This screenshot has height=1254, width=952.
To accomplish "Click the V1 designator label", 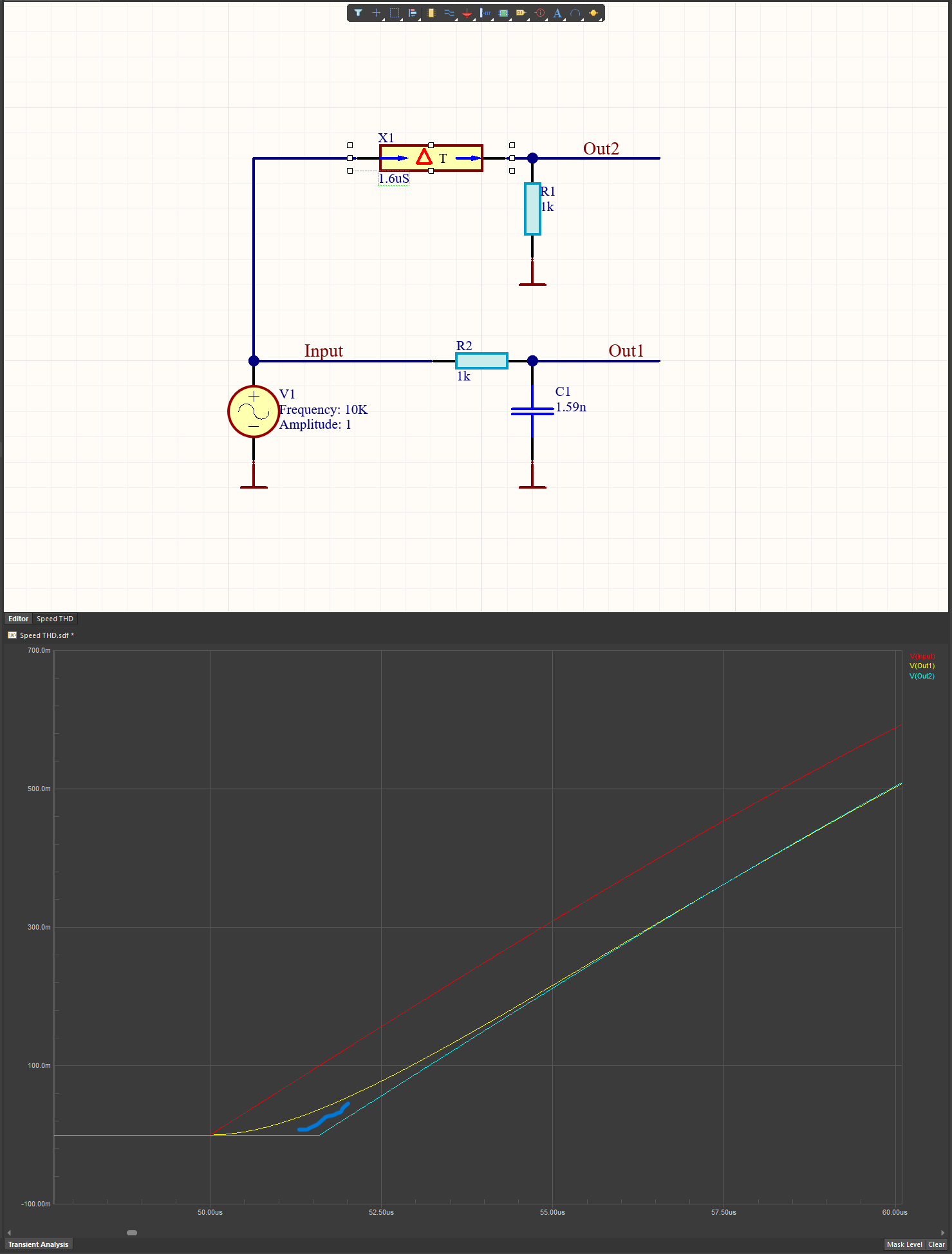I will tap(287, 394).
